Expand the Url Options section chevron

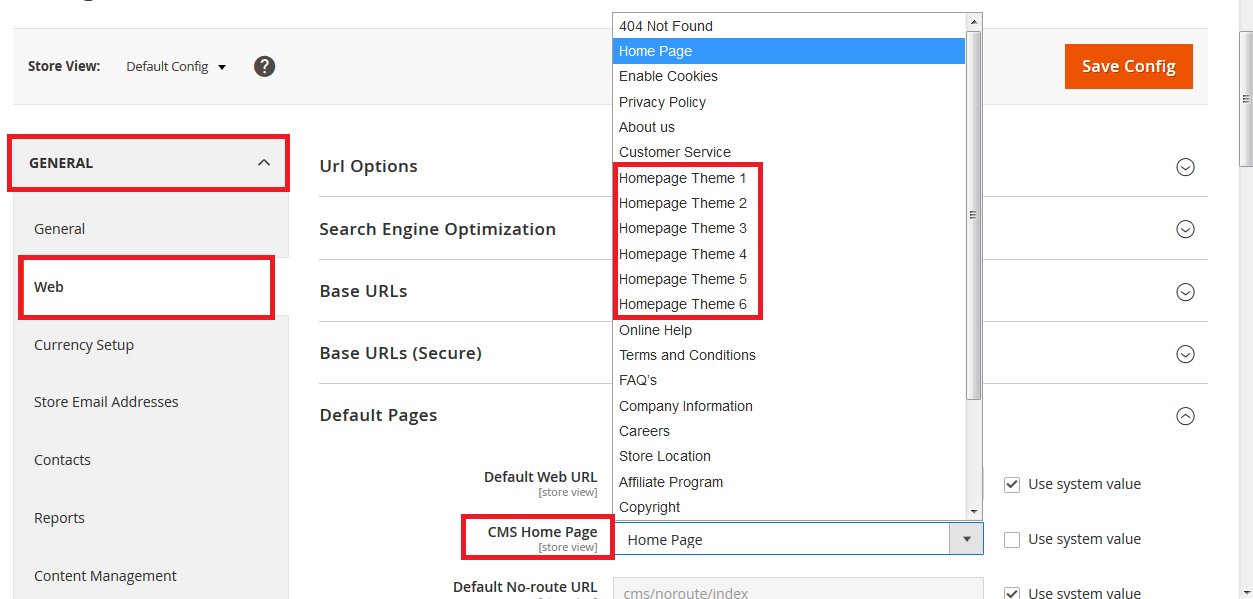tap(1185, 167)
